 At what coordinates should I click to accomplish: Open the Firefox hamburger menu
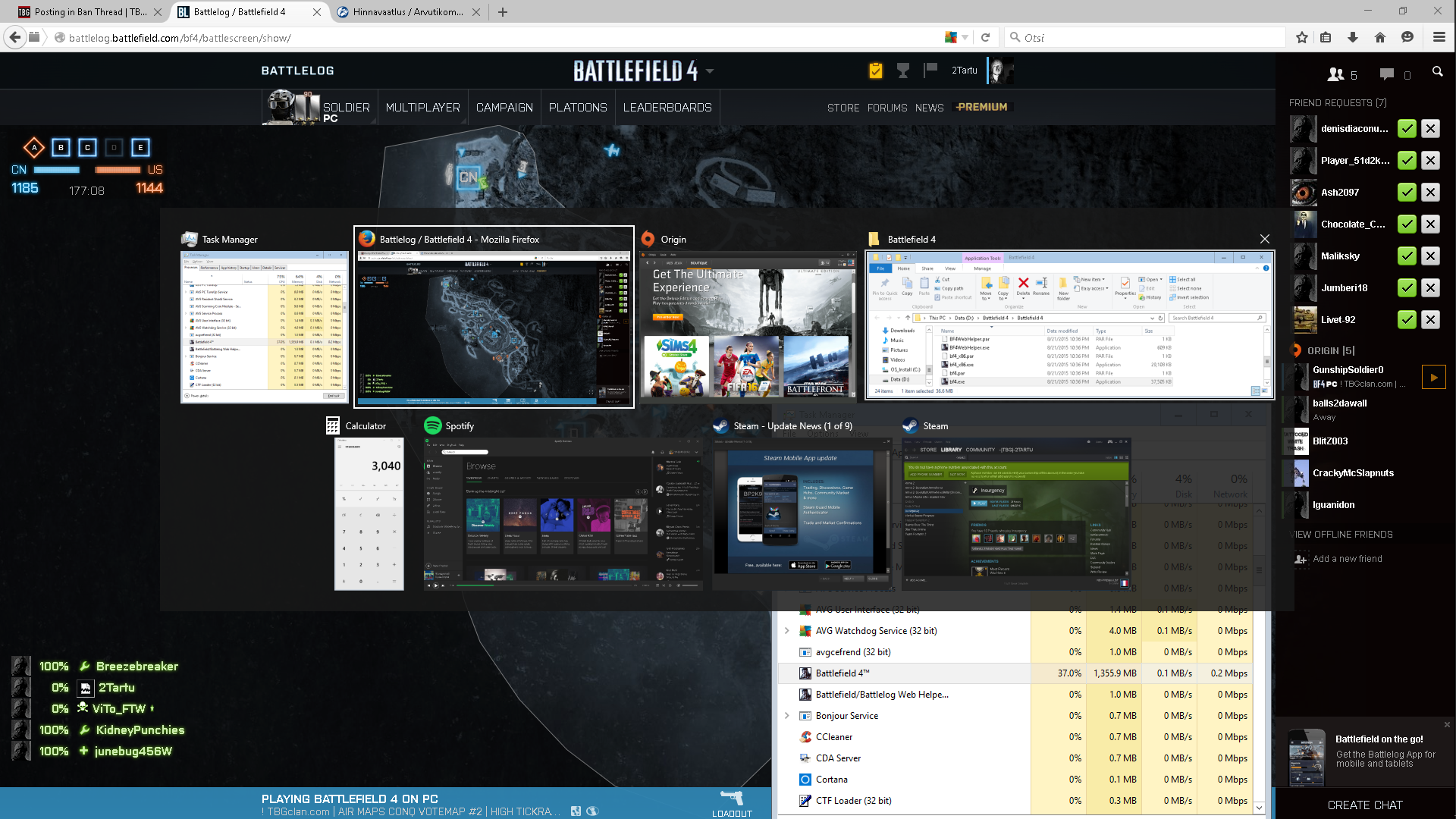(1439, 37)
